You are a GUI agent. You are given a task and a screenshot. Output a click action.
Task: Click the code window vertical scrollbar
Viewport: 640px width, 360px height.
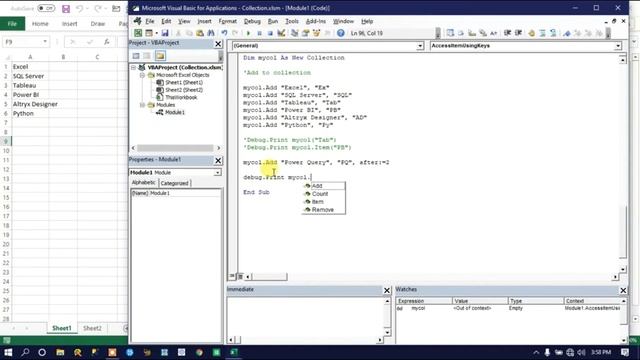(x=622, y=163)
